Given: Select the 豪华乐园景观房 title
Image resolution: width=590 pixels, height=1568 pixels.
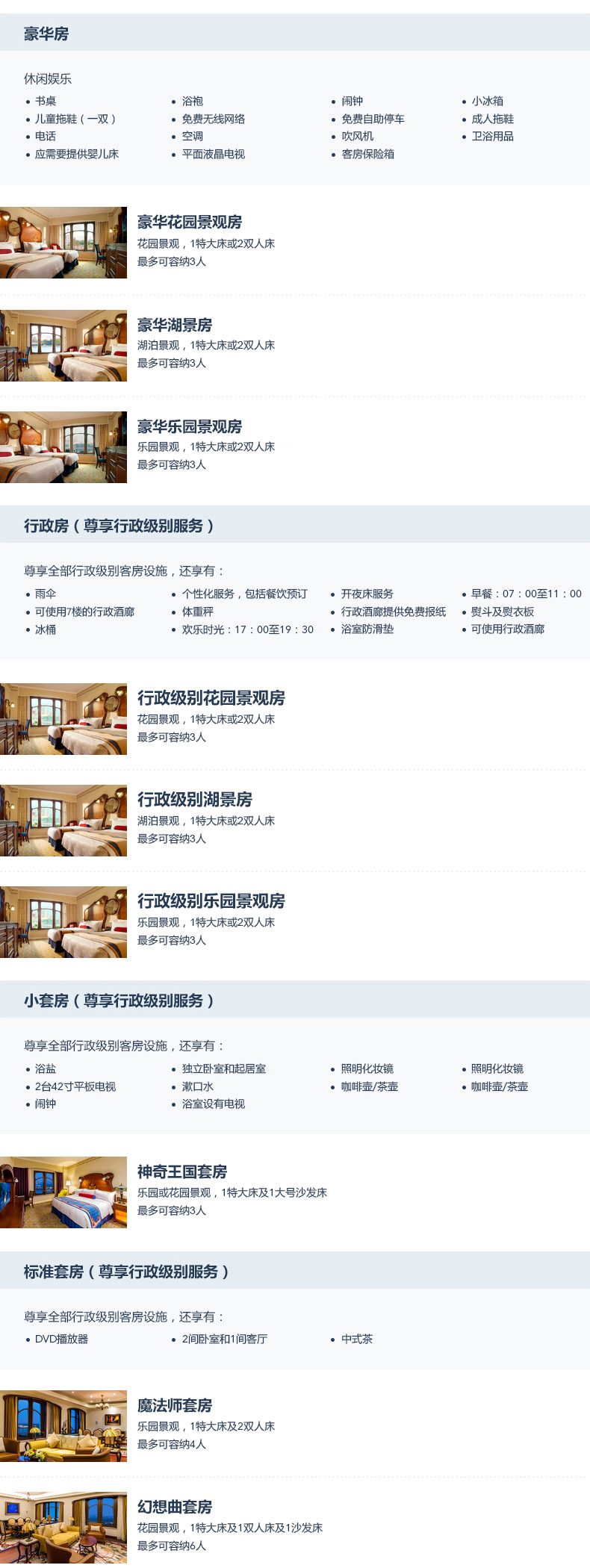Looking at the screenshot, I should click(190, 426).
